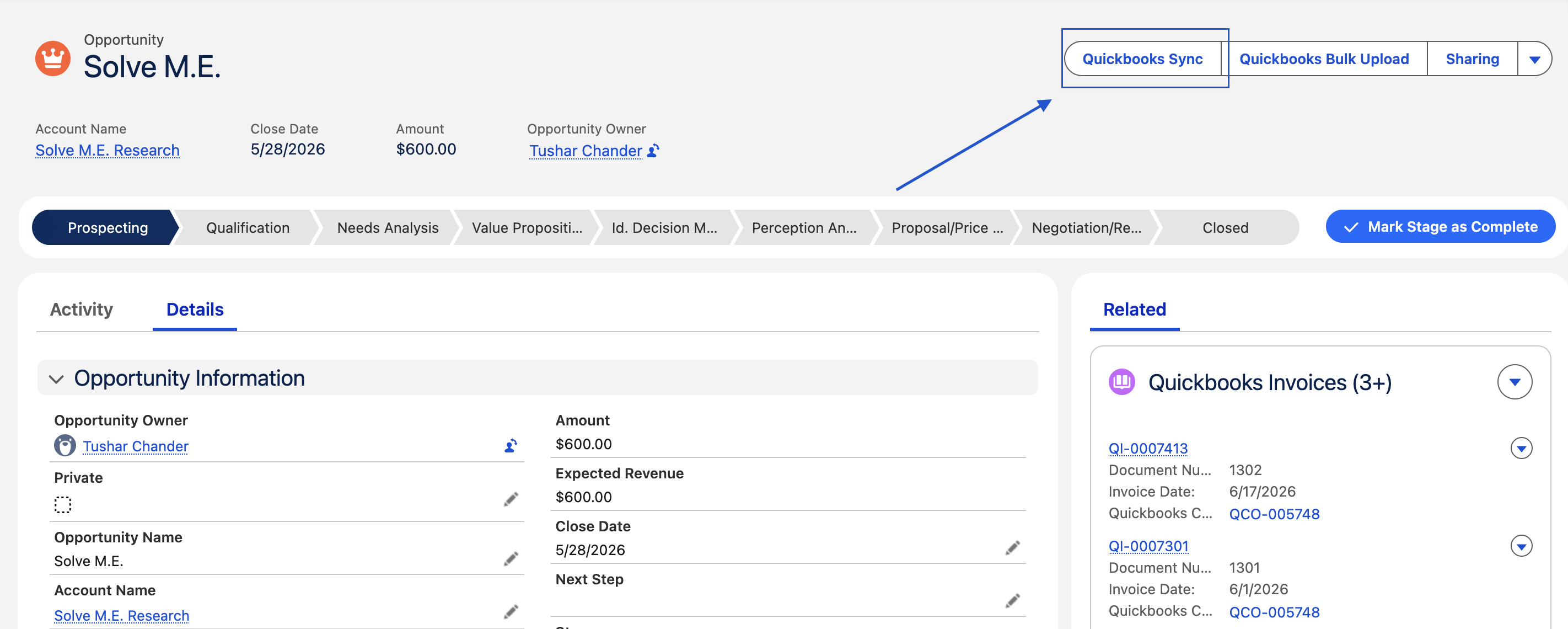Viewport: 1568px width, 629px height.
Task: Click Invoice Date 6/1/2026
Action: pyautogui.click(x=1259, y=589)
